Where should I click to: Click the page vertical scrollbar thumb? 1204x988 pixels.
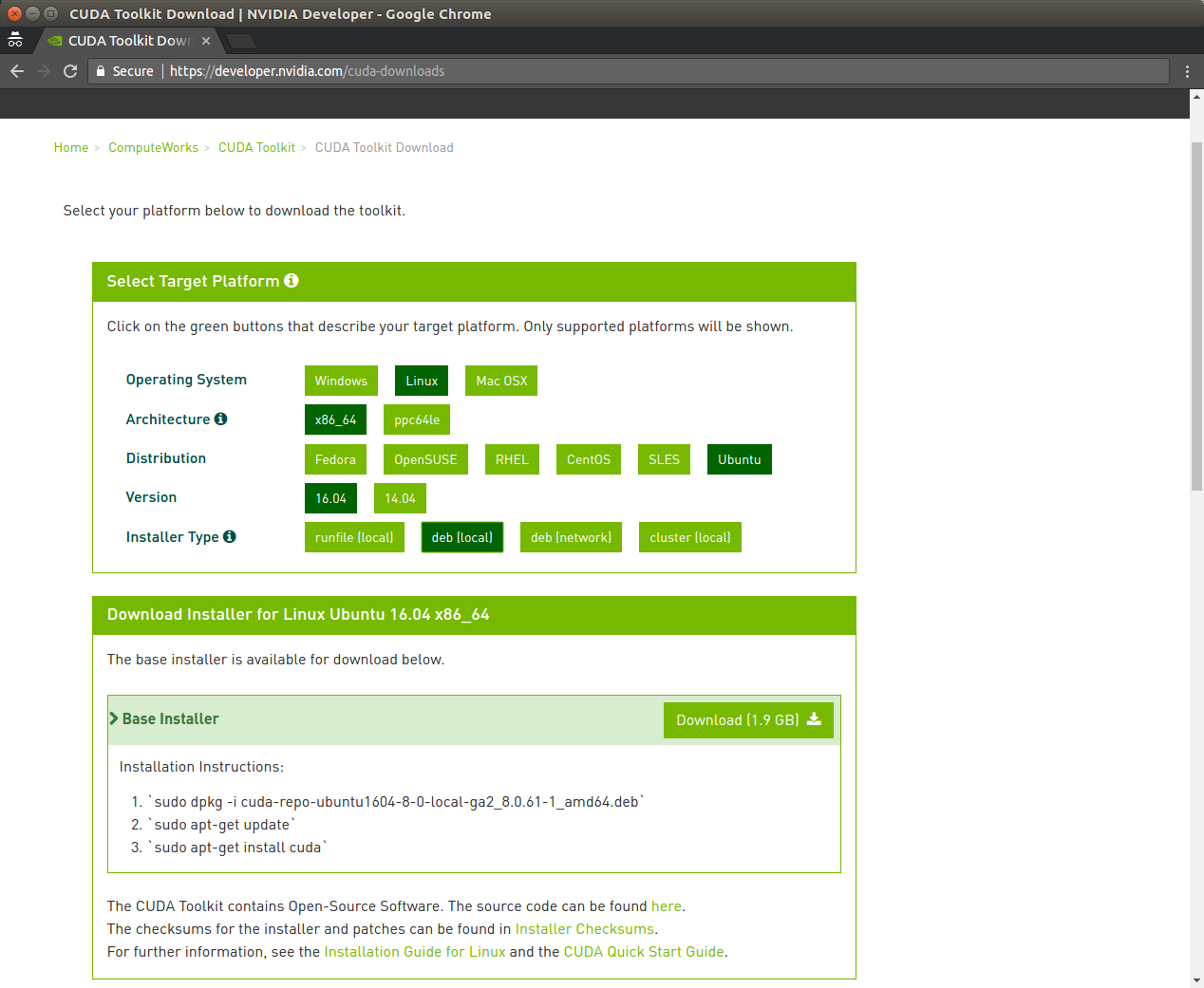coord(1196,316)
